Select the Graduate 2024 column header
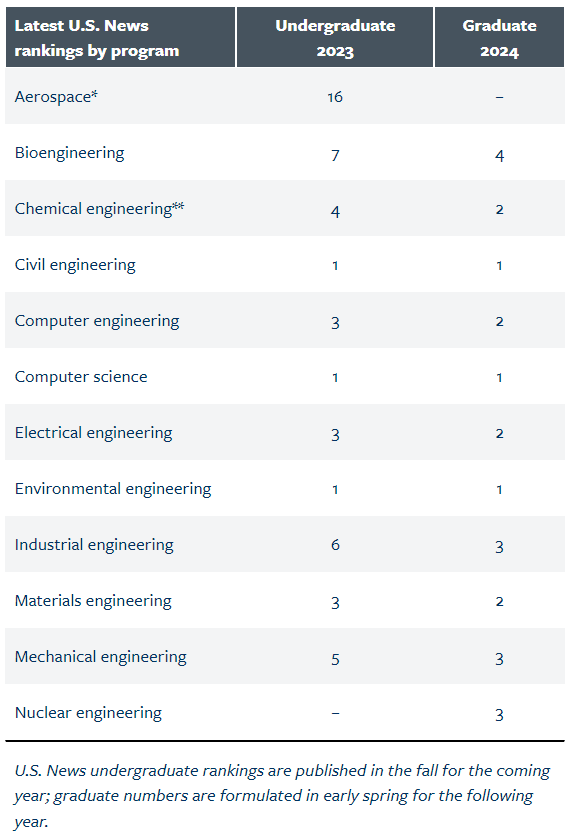The width and height of the screenshot is (573, 836). tap(499, 38)
